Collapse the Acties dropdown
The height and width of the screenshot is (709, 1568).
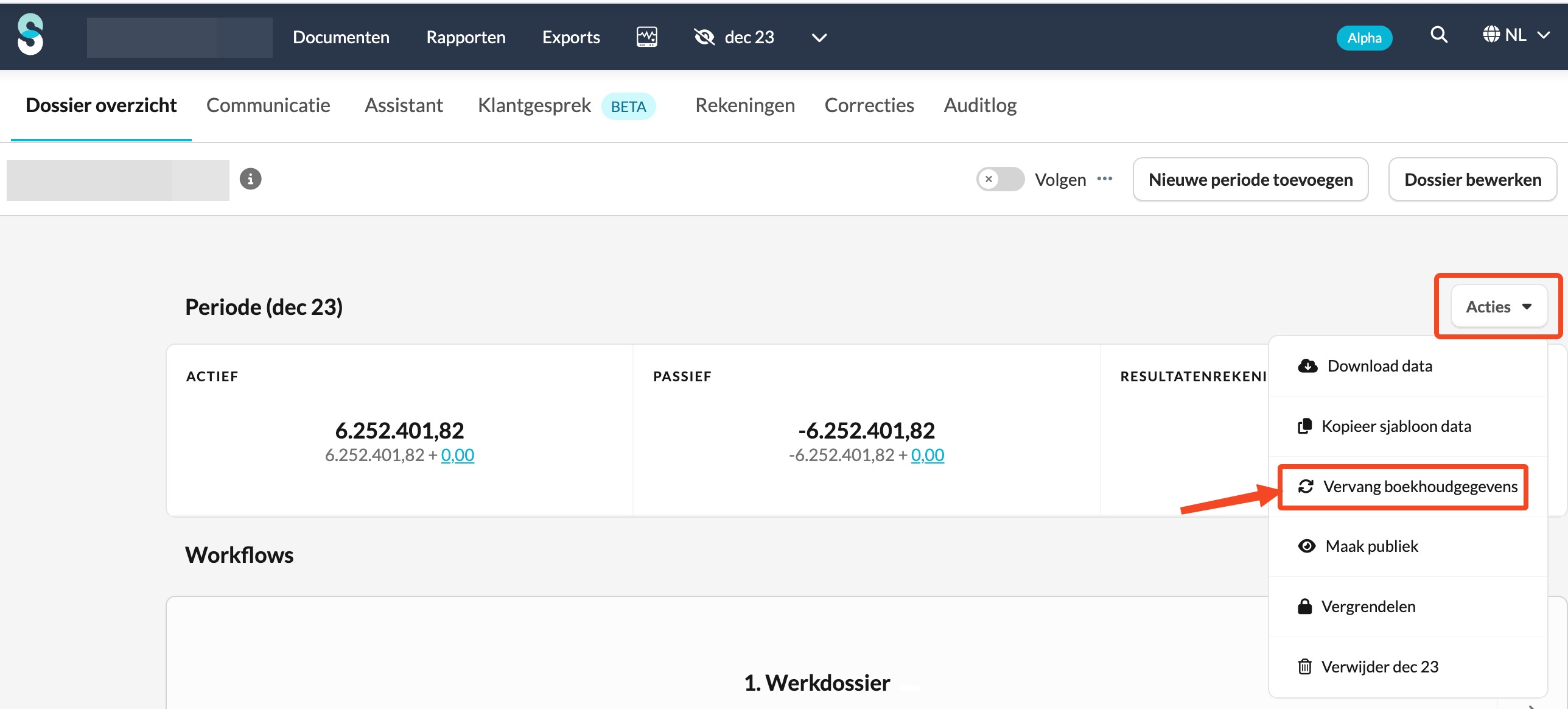click(1499, 306)
